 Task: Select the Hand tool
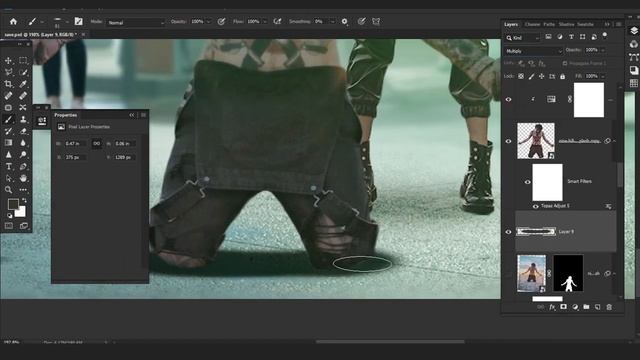coord(23,178)
